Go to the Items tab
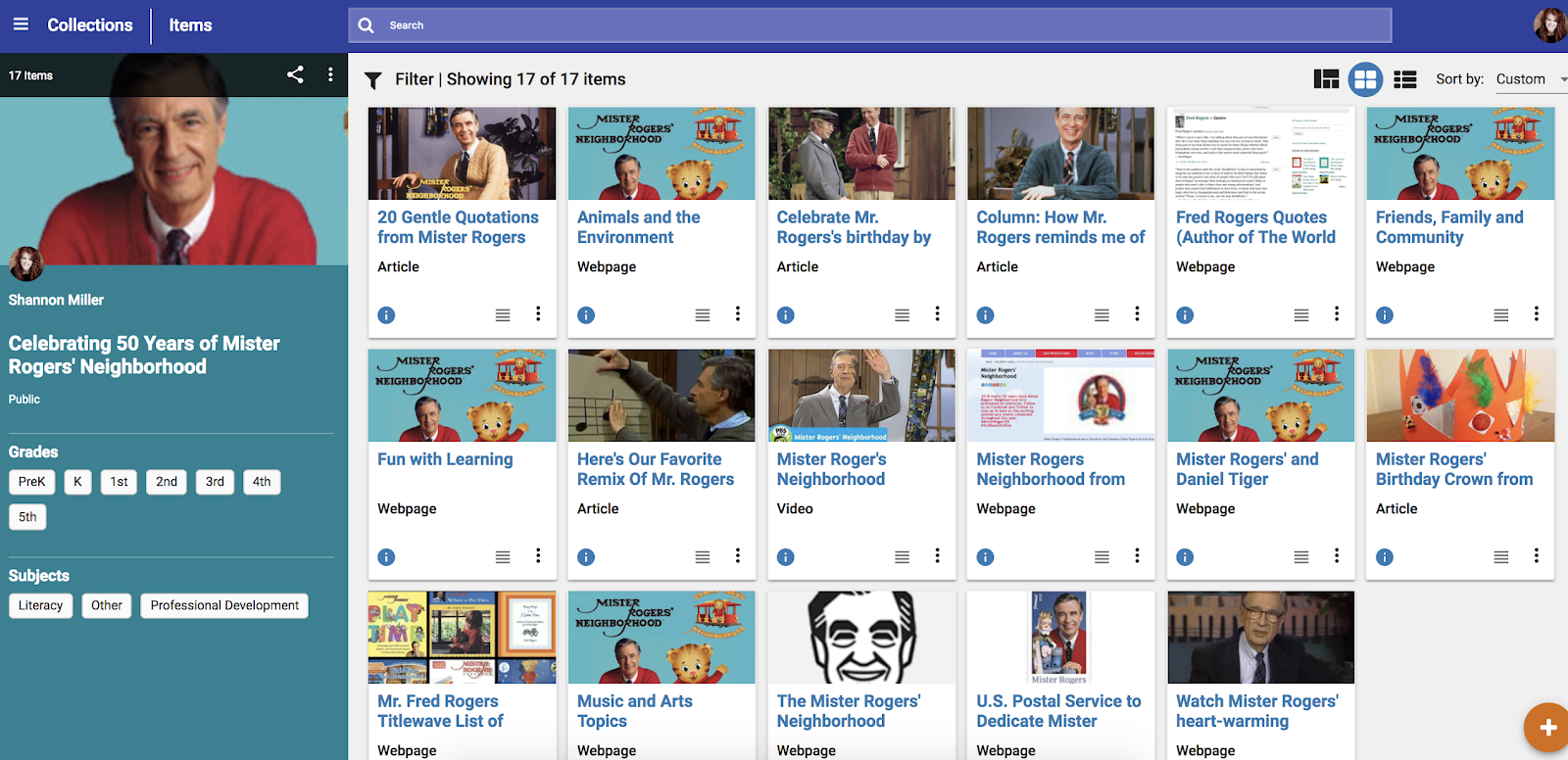Image resolution: width=1568 pixels, height=760 pixels. (190, 25)
